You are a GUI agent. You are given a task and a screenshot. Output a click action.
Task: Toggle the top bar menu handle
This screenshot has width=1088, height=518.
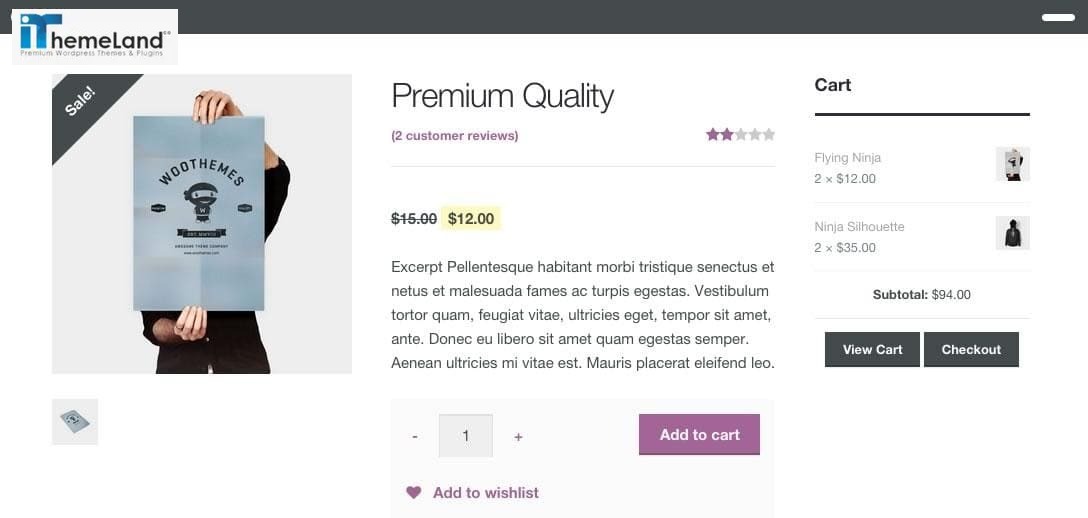point(1057,17)
